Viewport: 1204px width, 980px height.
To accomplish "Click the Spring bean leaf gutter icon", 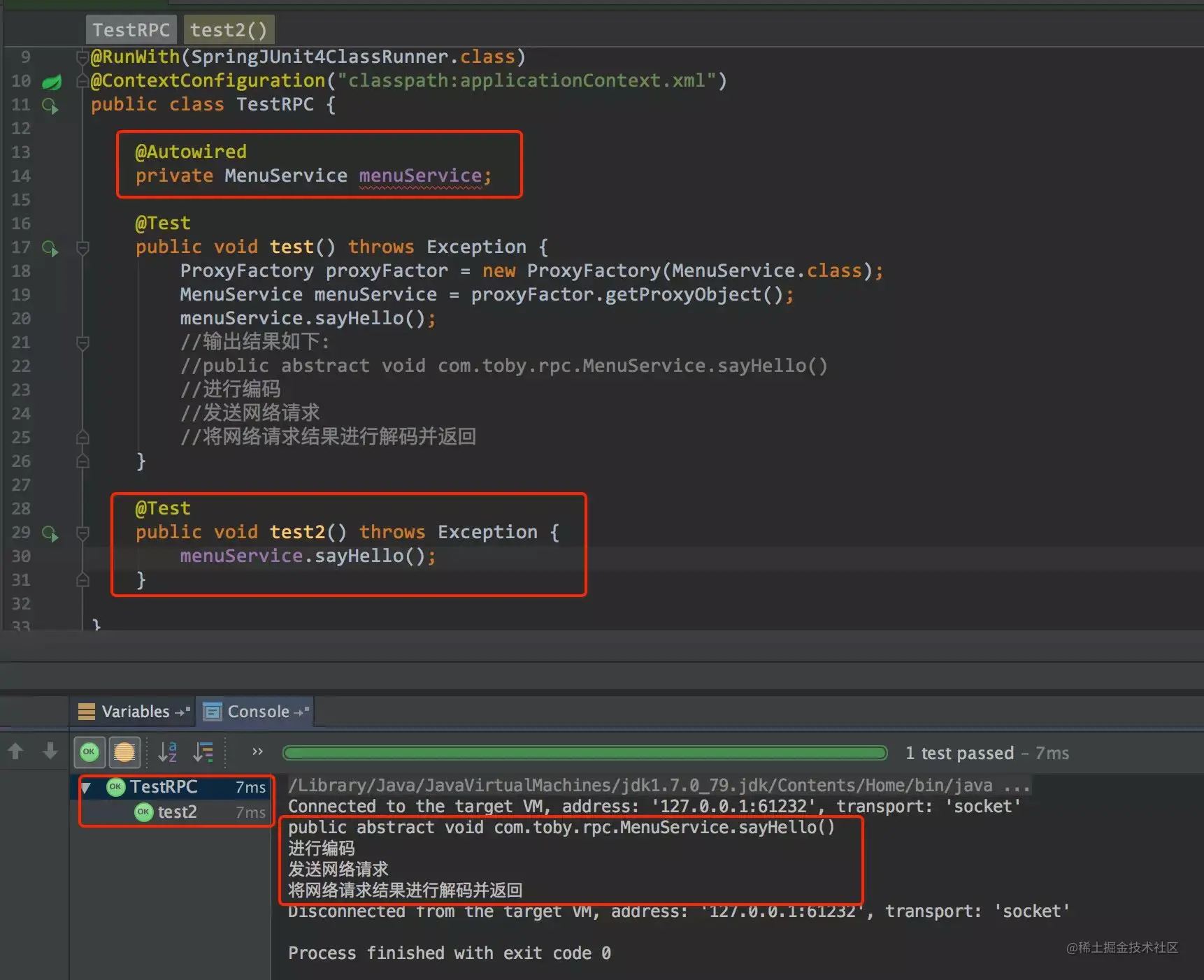I will (x=51, y=82).
